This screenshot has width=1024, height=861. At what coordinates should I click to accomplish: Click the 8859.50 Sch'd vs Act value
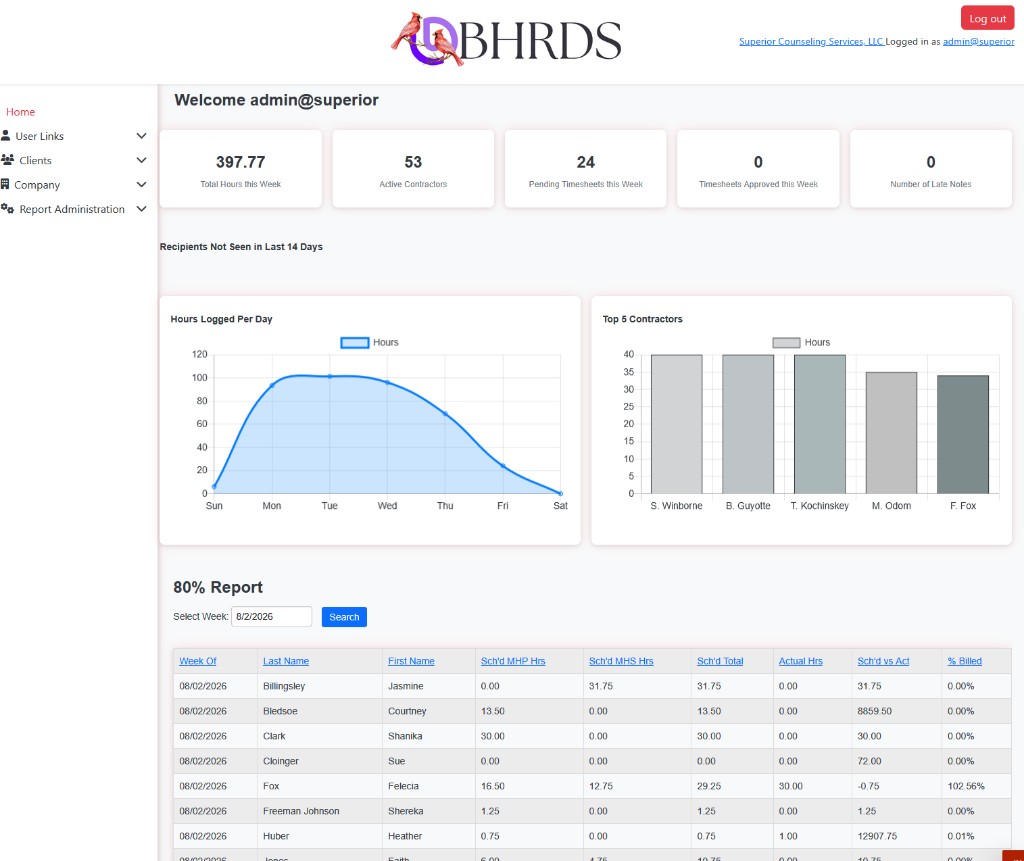pos(874,711)
